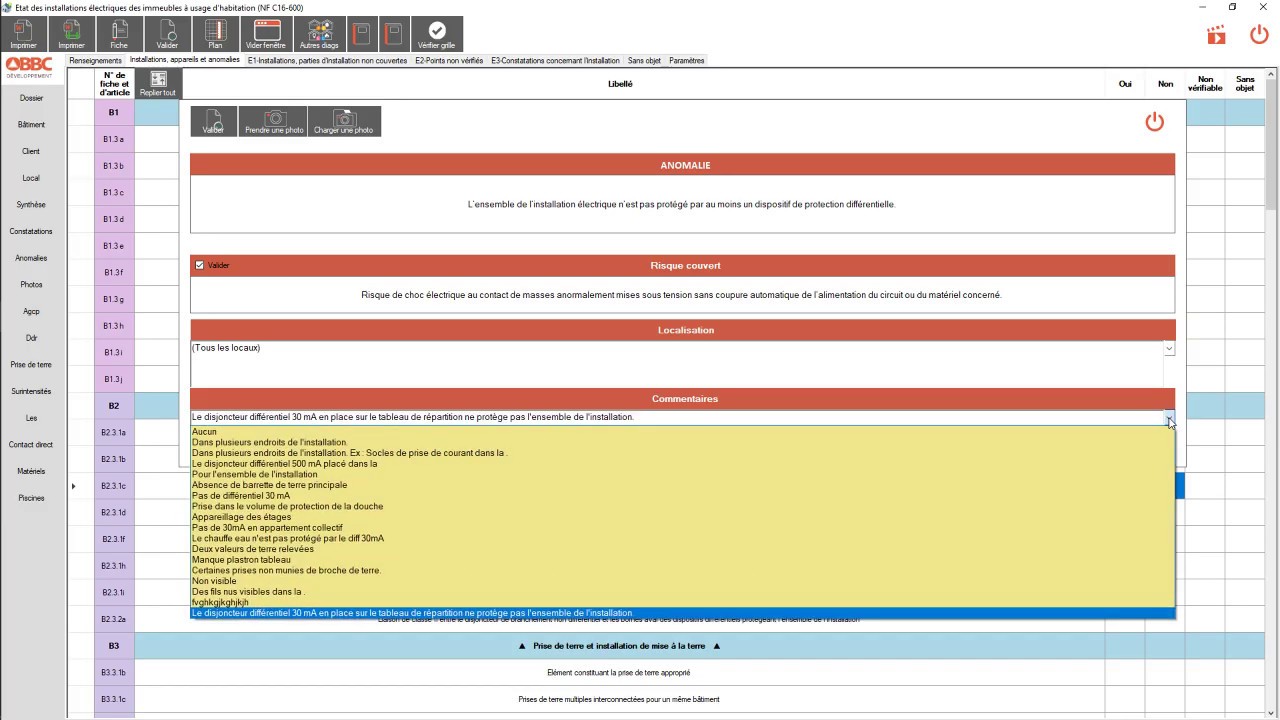The height and width of the screenshot is (720, 1280).
Task: Click the B1.3 a row header cell
Action: pos(114,139)
